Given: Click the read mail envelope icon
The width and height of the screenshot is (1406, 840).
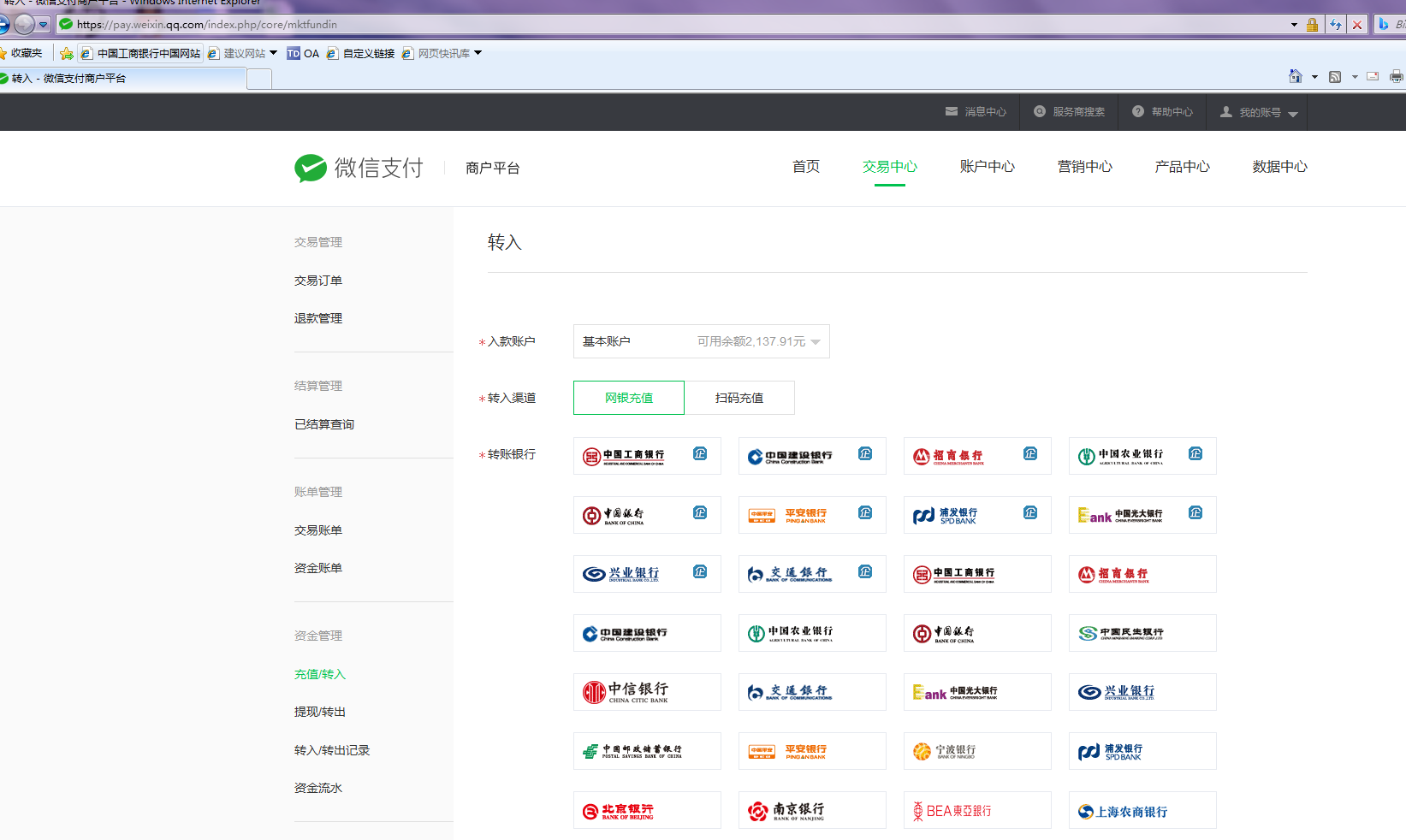Looking at the screenshot, I should [1373, 76].
